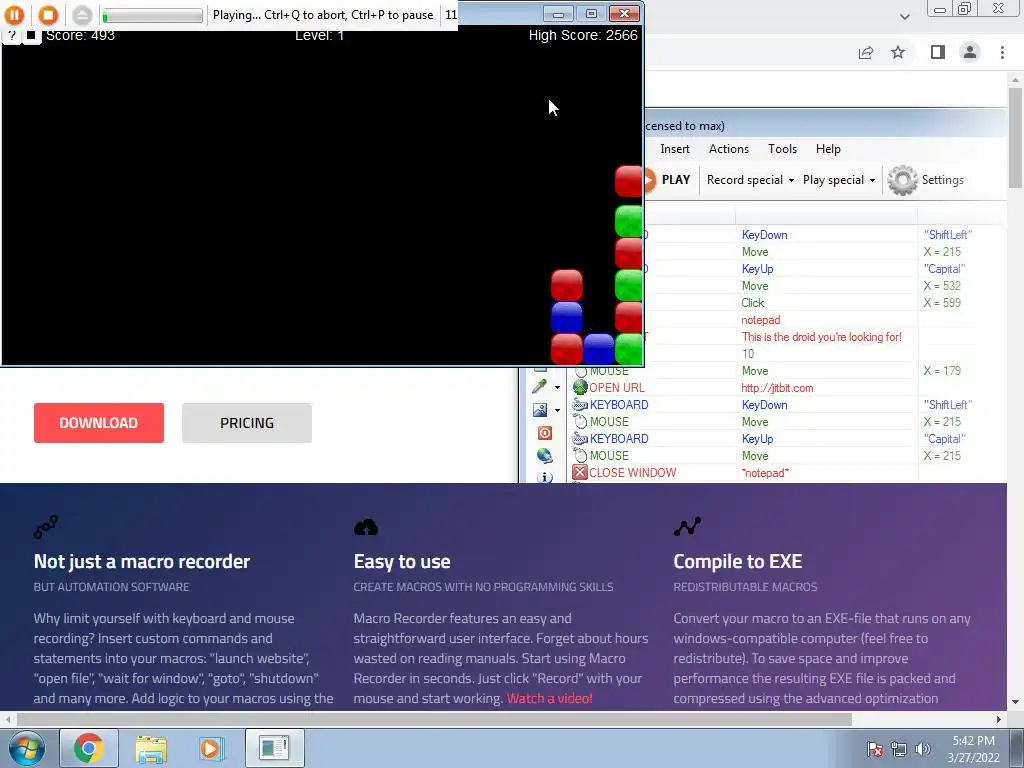Click the black square button beside Score
Screen dimensions: 1024x768
(30, 35)
